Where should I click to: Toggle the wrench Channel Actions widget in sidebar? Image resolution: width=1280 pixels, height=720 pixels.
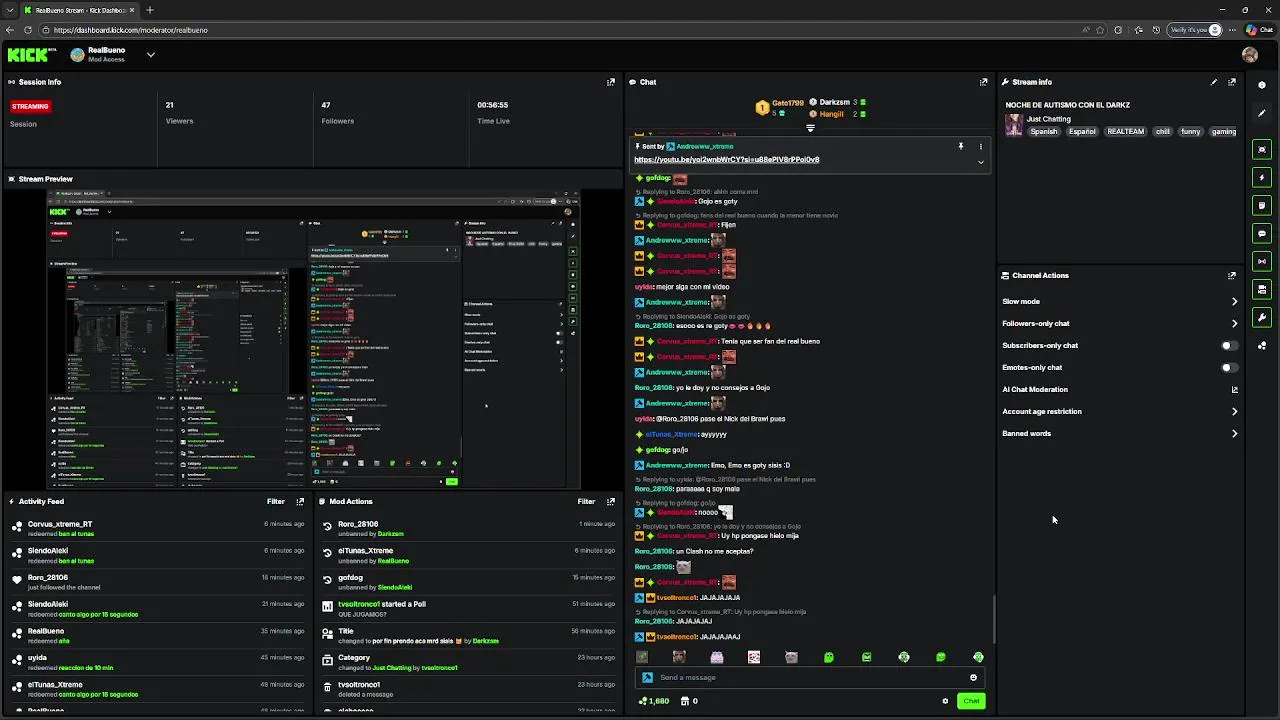(x=1262, y=317)
